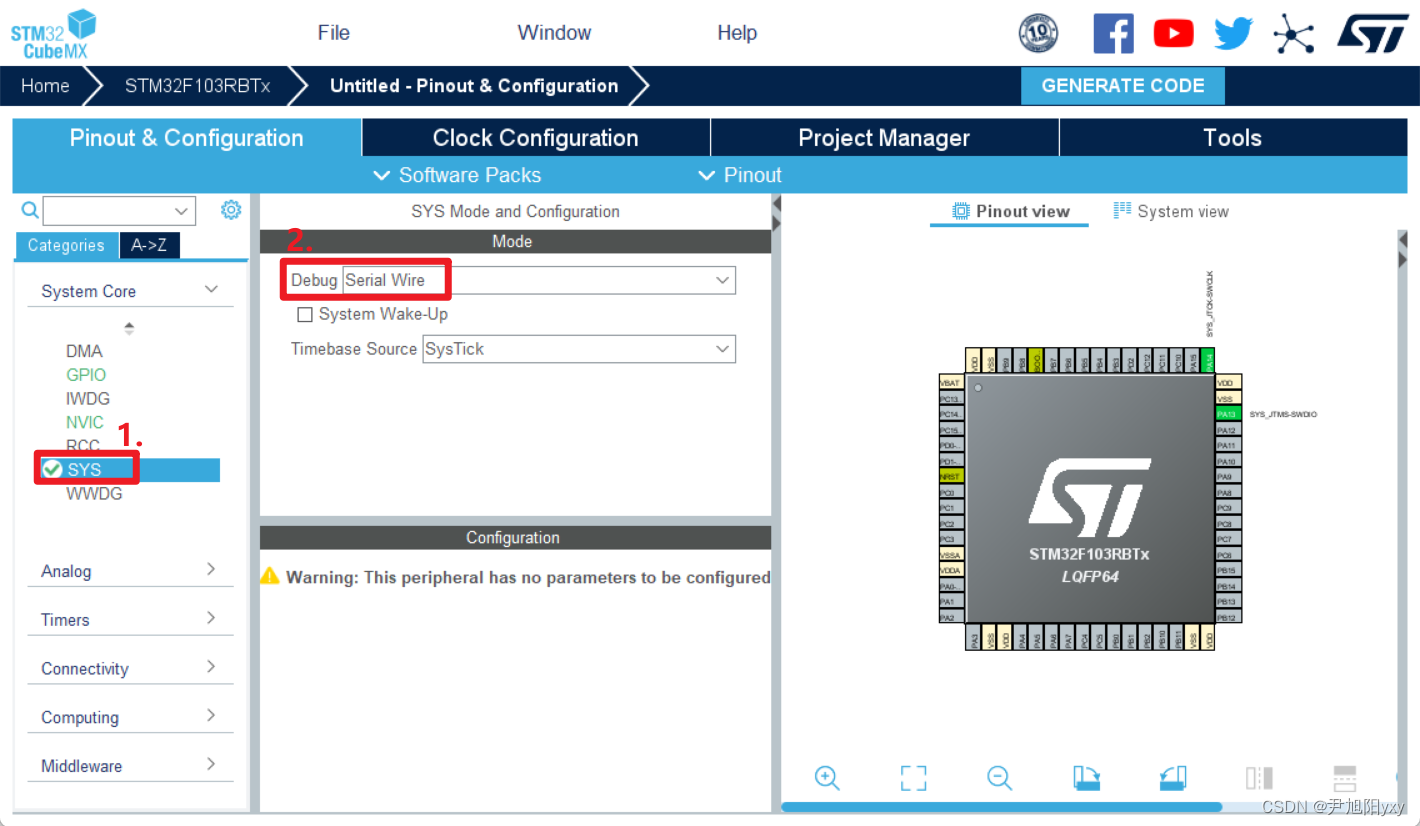
Task: Select NVIC in System Core list
Action: (x=85, y=422)
